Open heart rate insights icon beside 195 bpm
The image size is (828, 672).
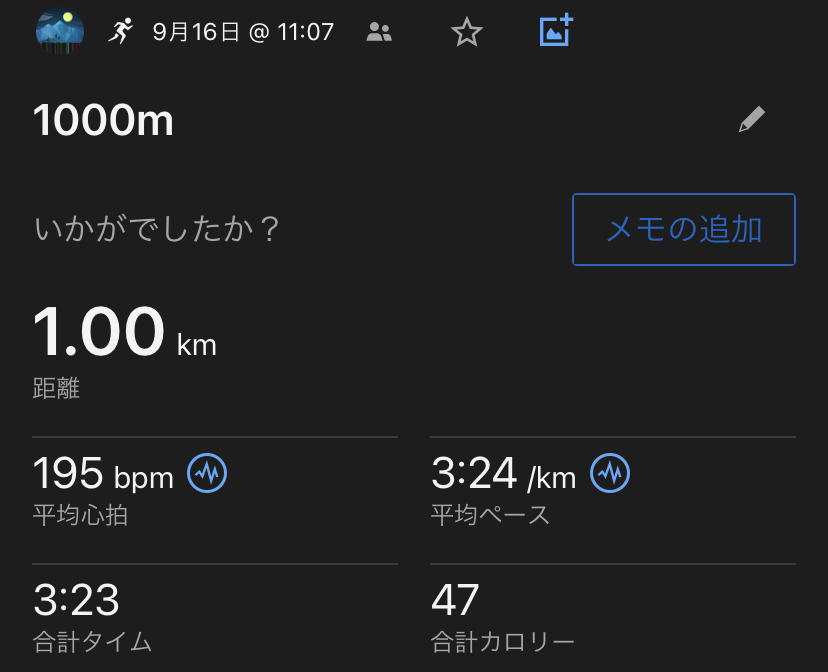(x=207, y=473)
